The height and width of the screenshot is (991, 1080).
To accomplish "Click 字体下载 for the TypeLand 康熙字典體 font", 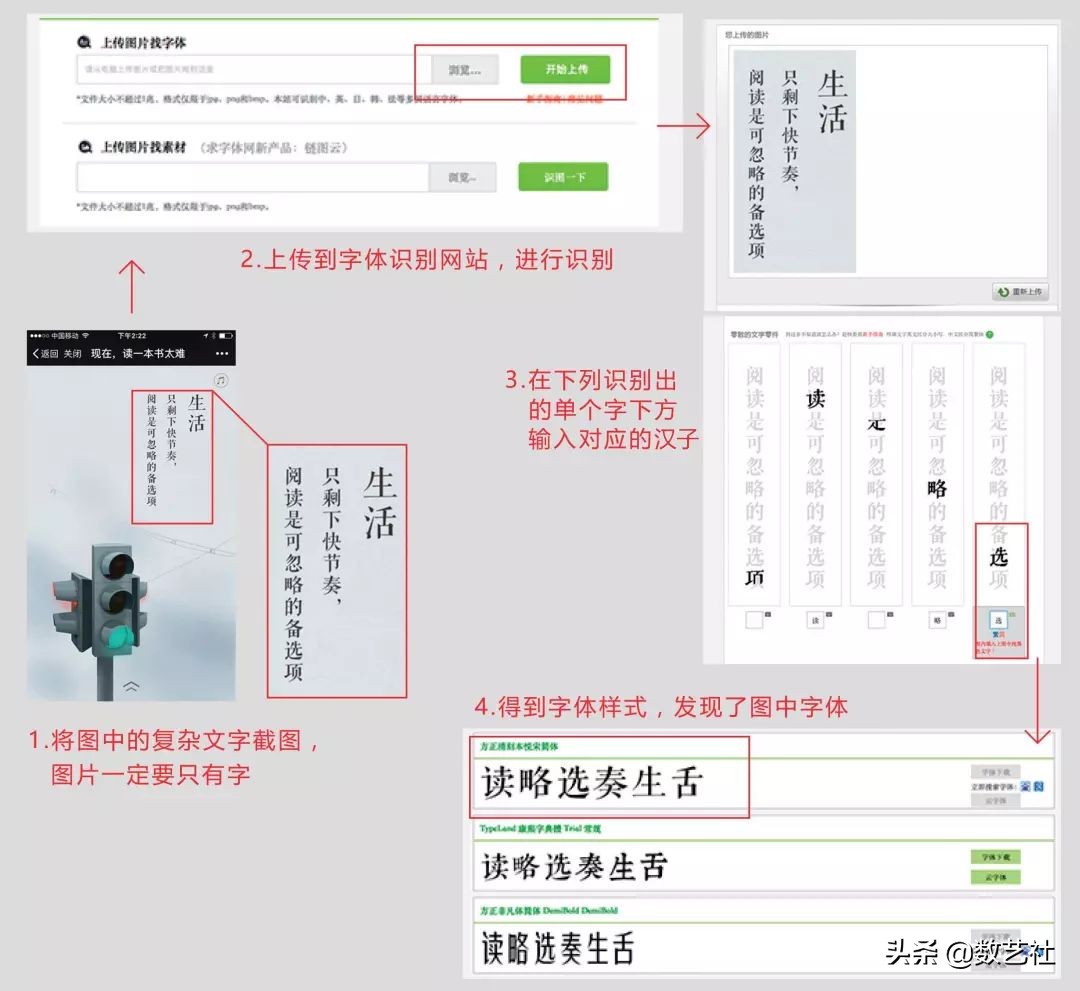I will click(996, 857).
